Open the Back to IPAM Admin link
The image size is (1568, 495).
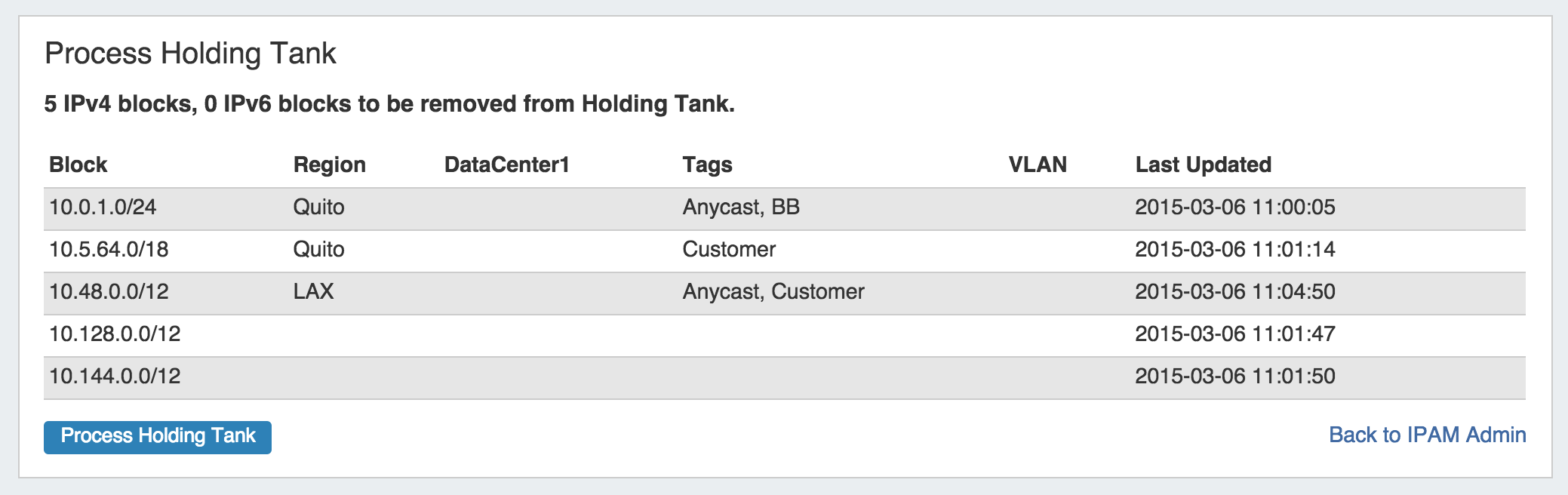[1427, 435]
